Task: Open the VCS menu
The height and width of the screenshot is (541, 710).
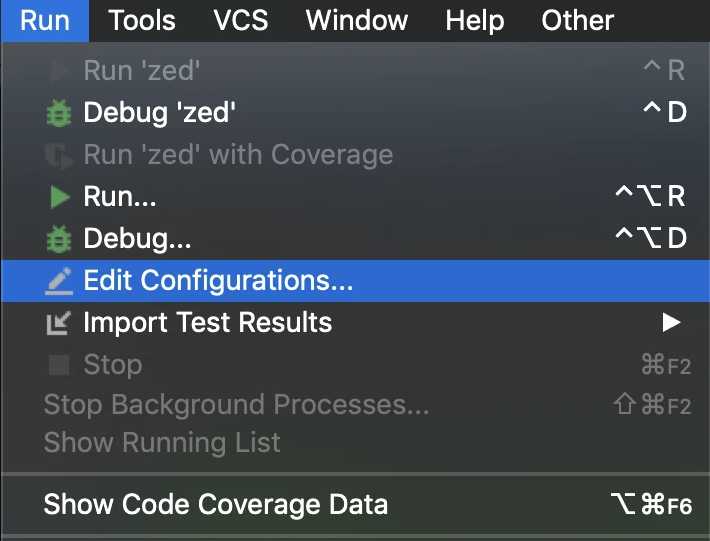Action: (241, 20)
